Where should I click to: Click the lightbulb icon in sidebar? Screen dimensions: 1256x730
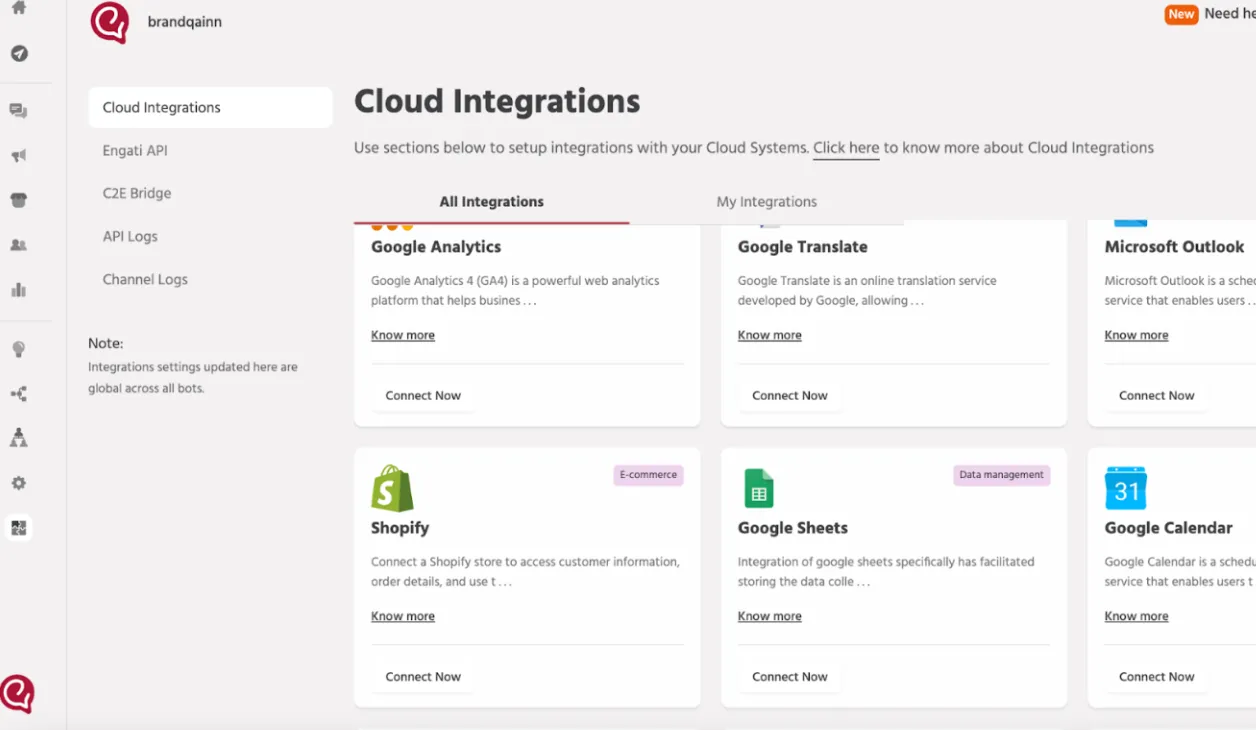click(18, 349)
